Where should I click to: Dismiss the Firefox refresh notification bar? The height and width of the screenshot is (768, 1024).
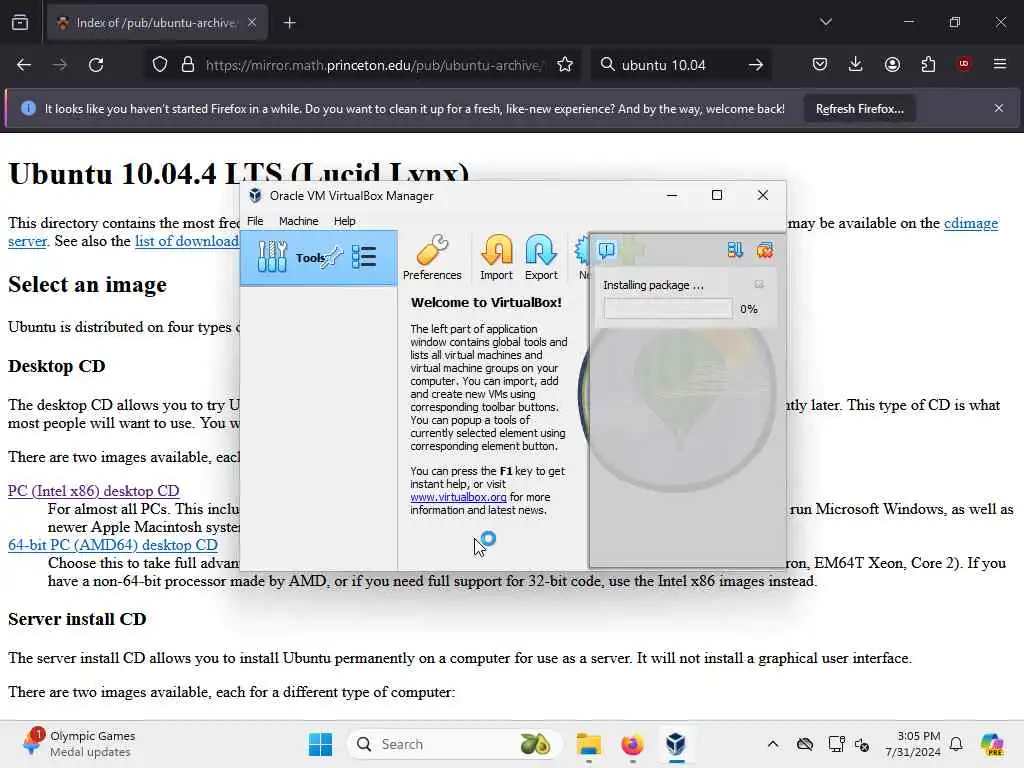pos(999,108)
